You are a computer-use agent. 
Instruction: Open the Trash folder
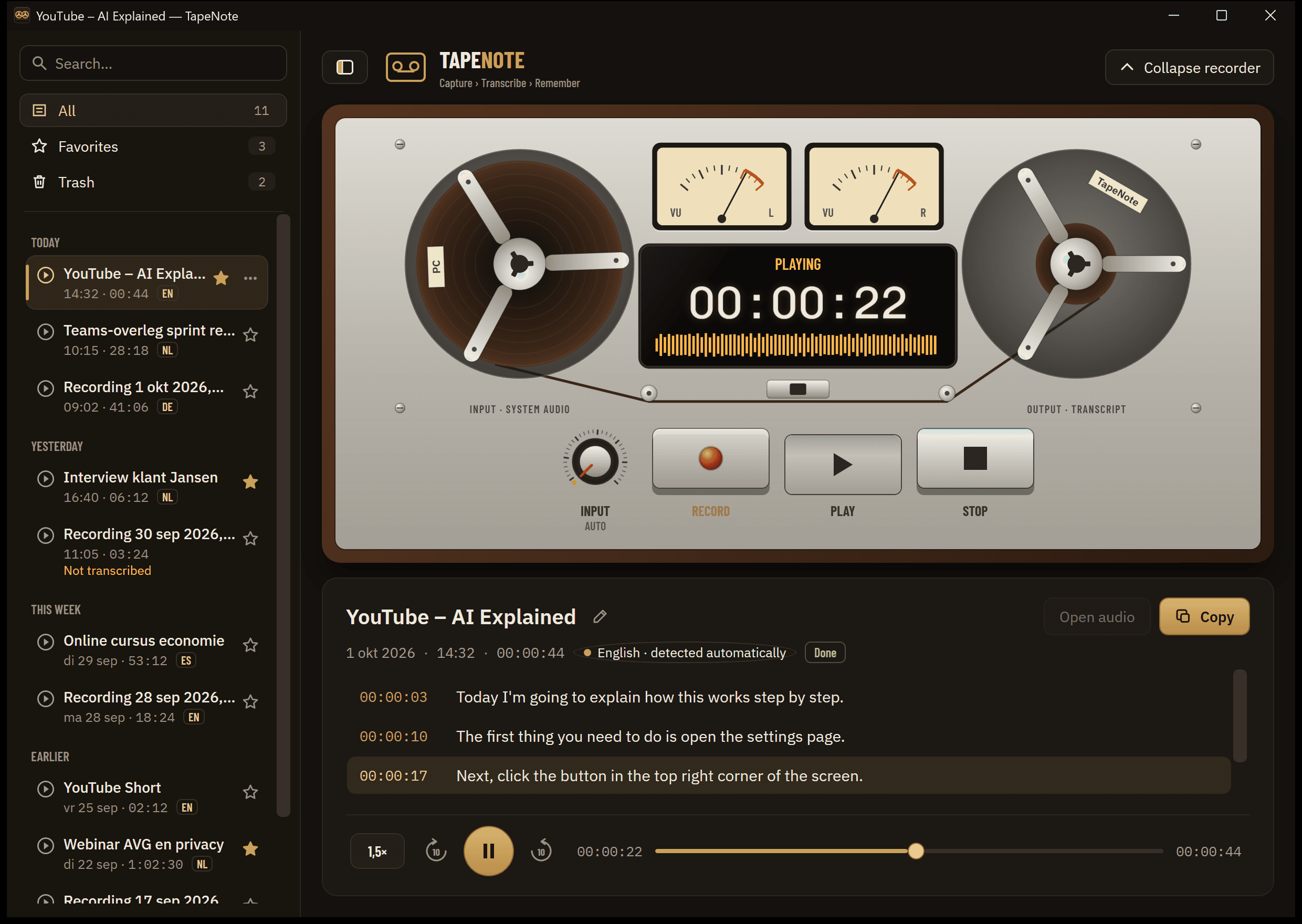click(x=153, y=182)
